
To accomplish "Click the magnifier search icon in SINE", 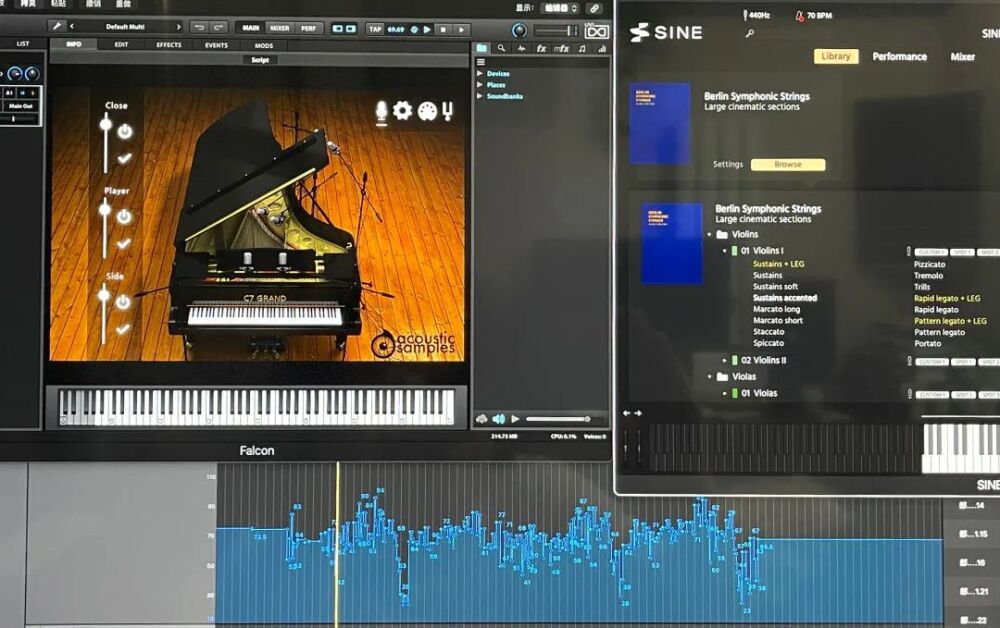I will pyautogui.click(x=750, y=33).
